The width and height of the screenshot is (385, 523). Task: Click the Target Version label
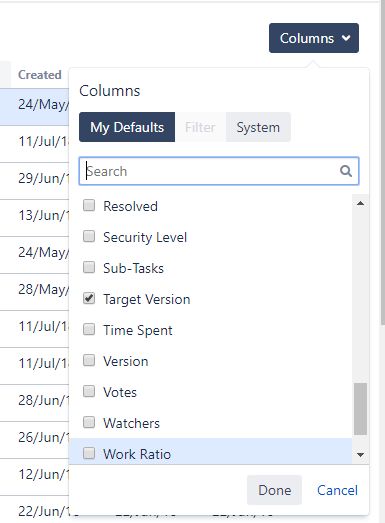pos(146,299)
